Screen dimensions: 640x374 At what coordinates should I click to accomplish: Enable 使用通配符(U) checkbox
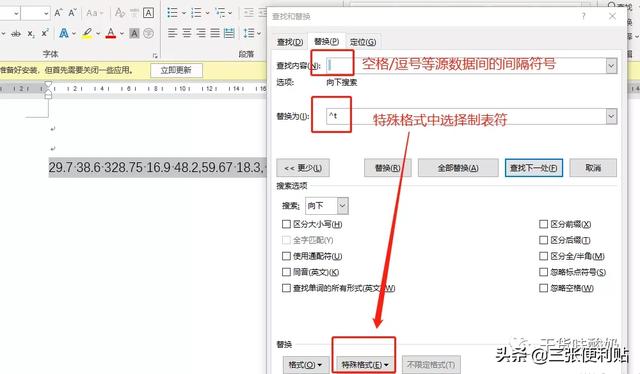pos(286,256)
